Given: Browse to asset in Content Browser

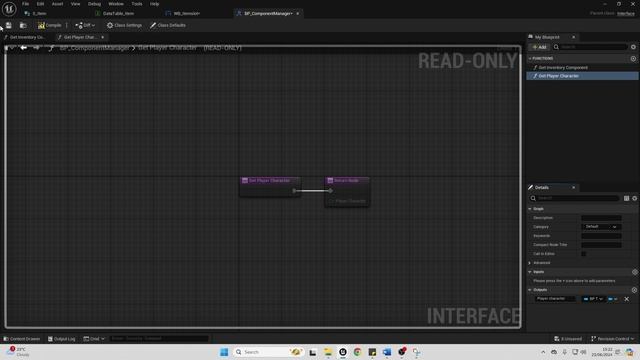Looking at the screenshot, I should (x=23, y=25).
